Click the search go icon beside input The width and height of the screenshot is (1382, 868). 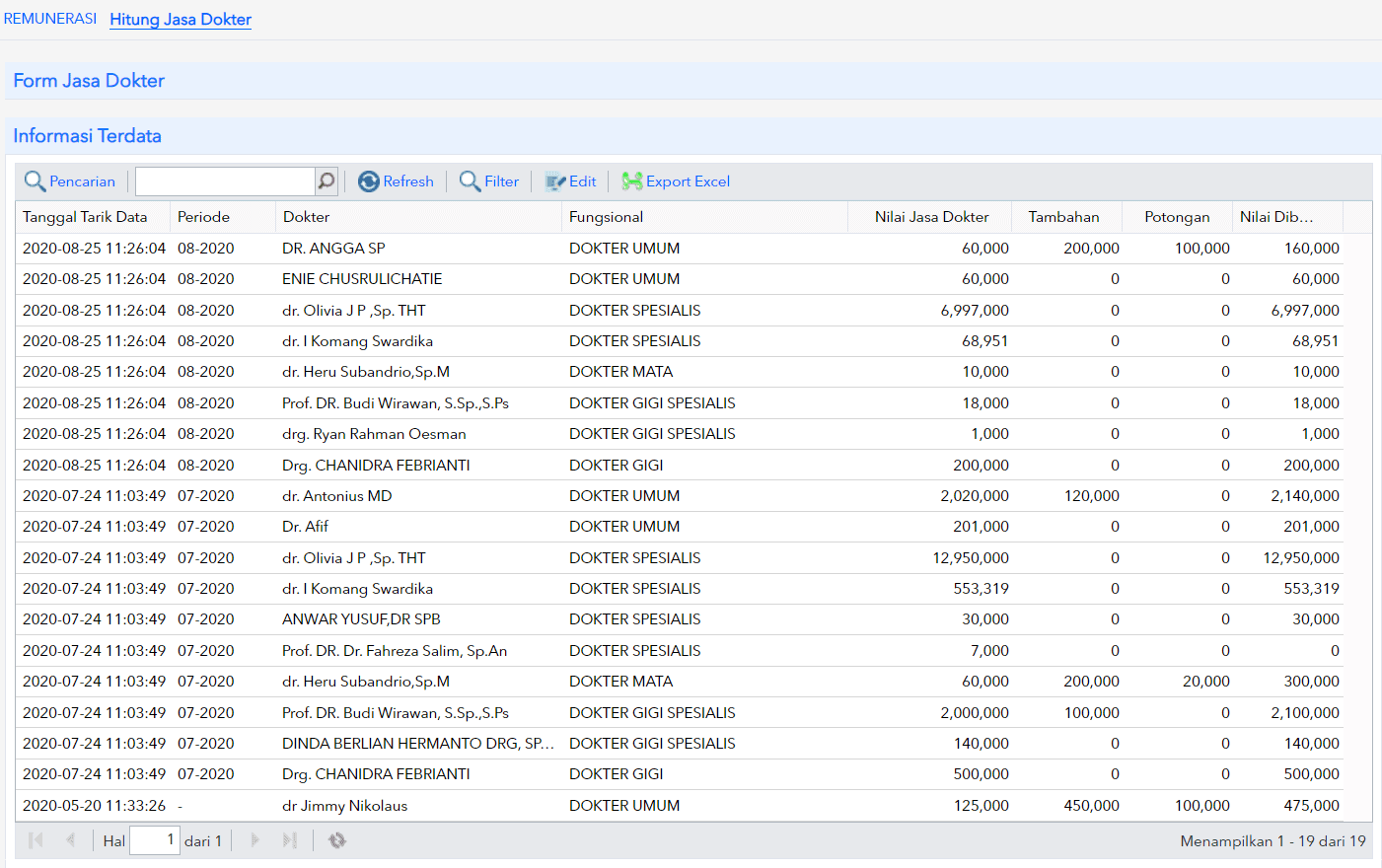pos(327,181)
